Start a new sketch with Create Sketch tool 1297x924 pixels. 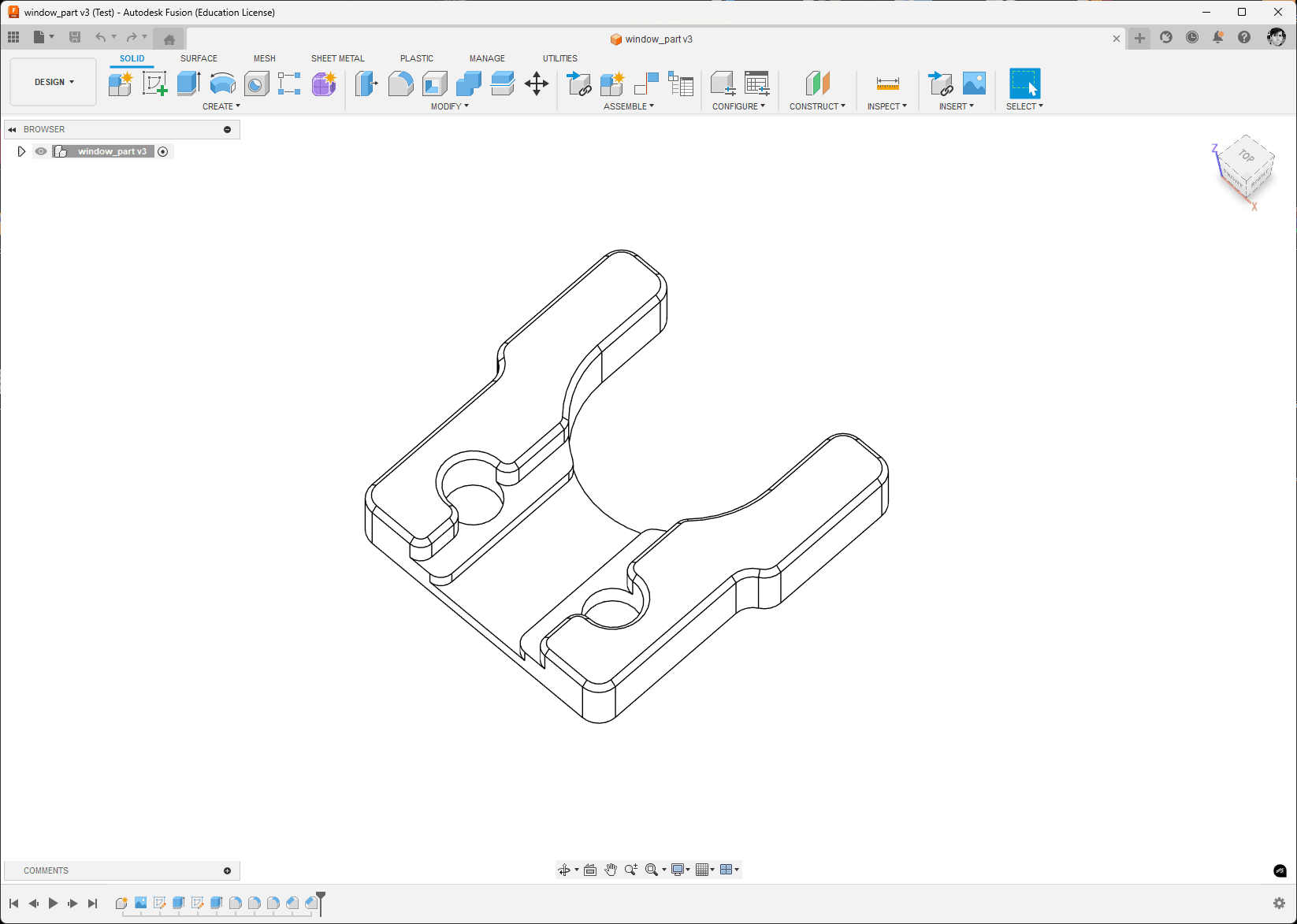tap(154, 83)
